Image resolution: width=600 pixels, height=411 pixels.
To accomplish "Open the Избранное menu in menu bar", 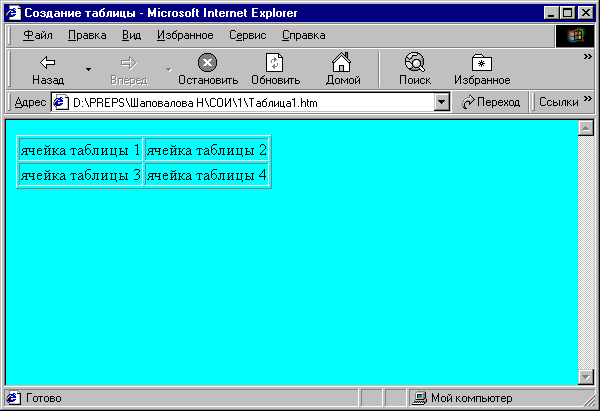I will click(x=185, y=35).
